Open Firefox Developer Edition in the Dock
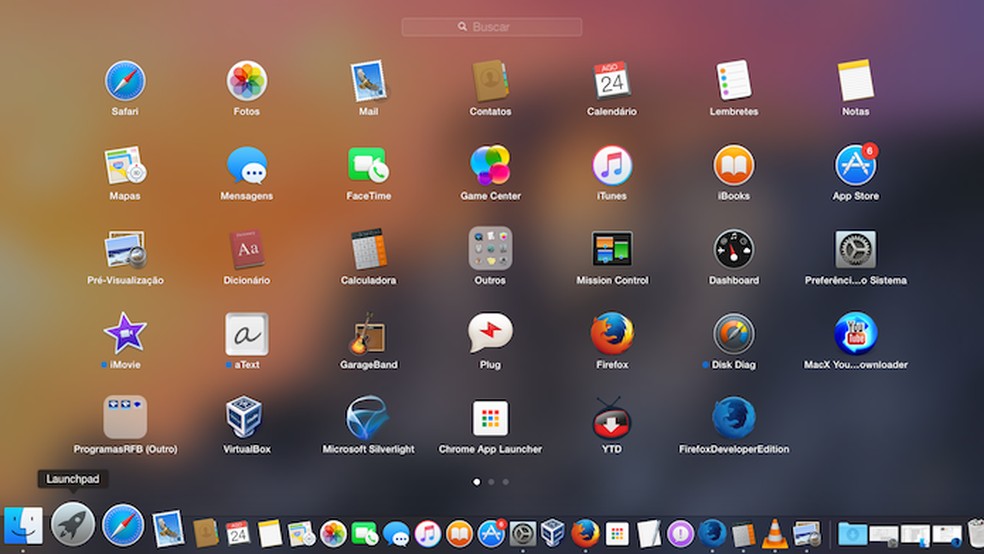The width and height of the screenshot is (984, 554). click(x=712, y=533)
